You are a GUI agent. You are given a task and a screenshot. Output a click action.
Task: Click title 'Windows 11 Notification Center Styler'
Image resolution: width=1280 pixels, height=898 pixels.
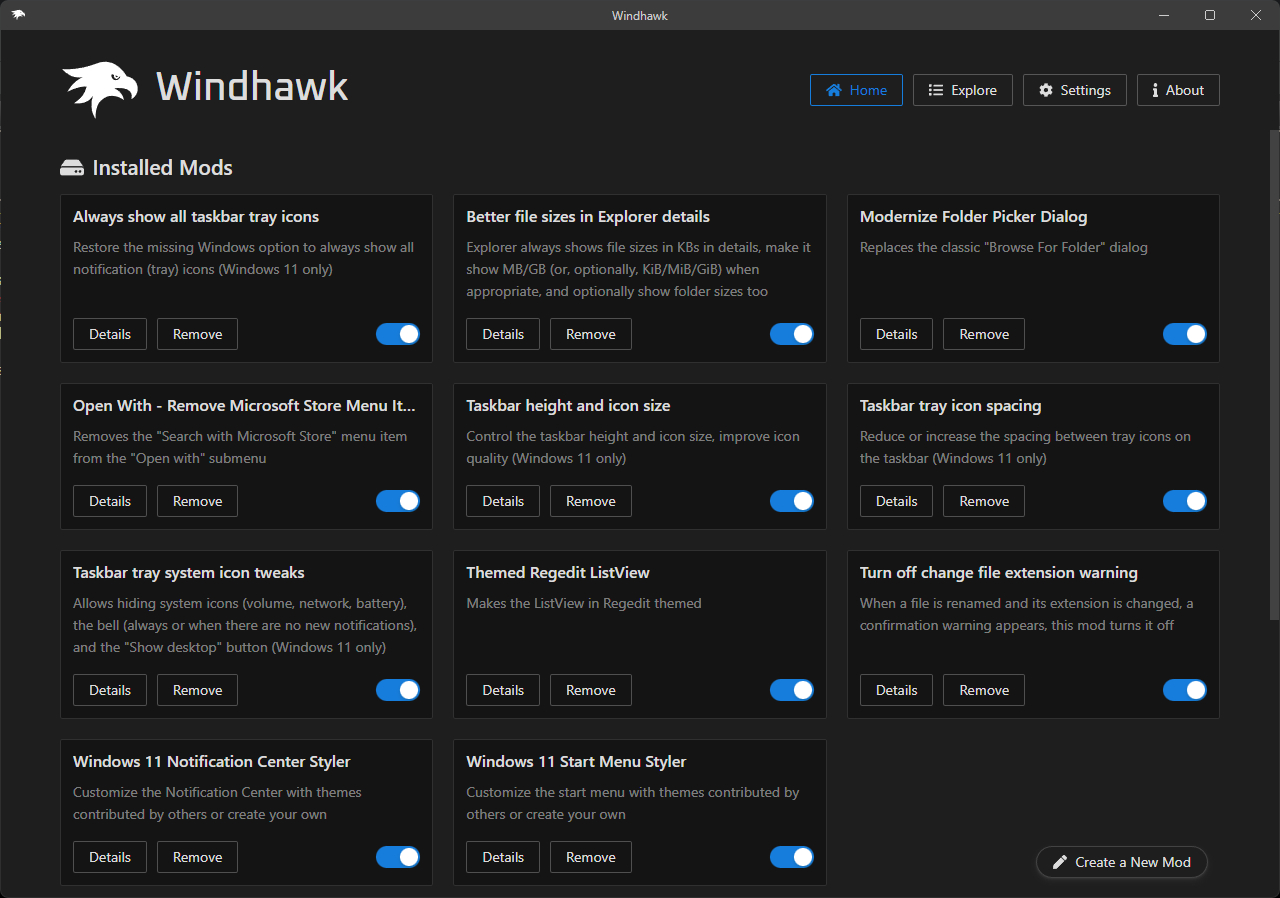click(x=212, y=762)
